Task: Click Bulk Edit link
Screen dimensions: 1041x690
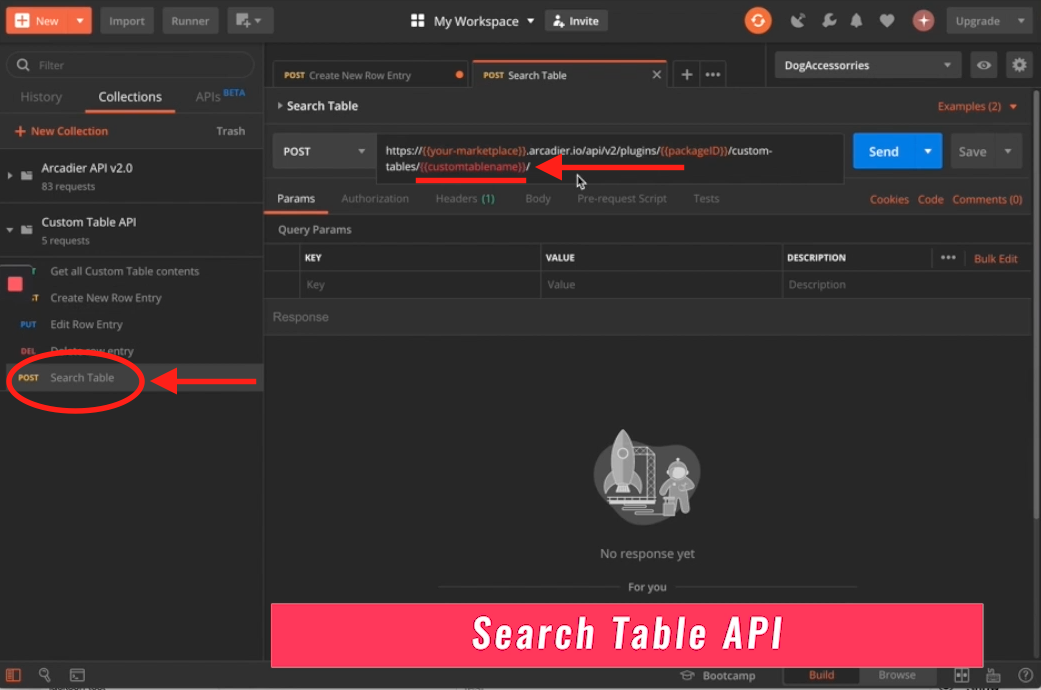Action: [995, 258]
